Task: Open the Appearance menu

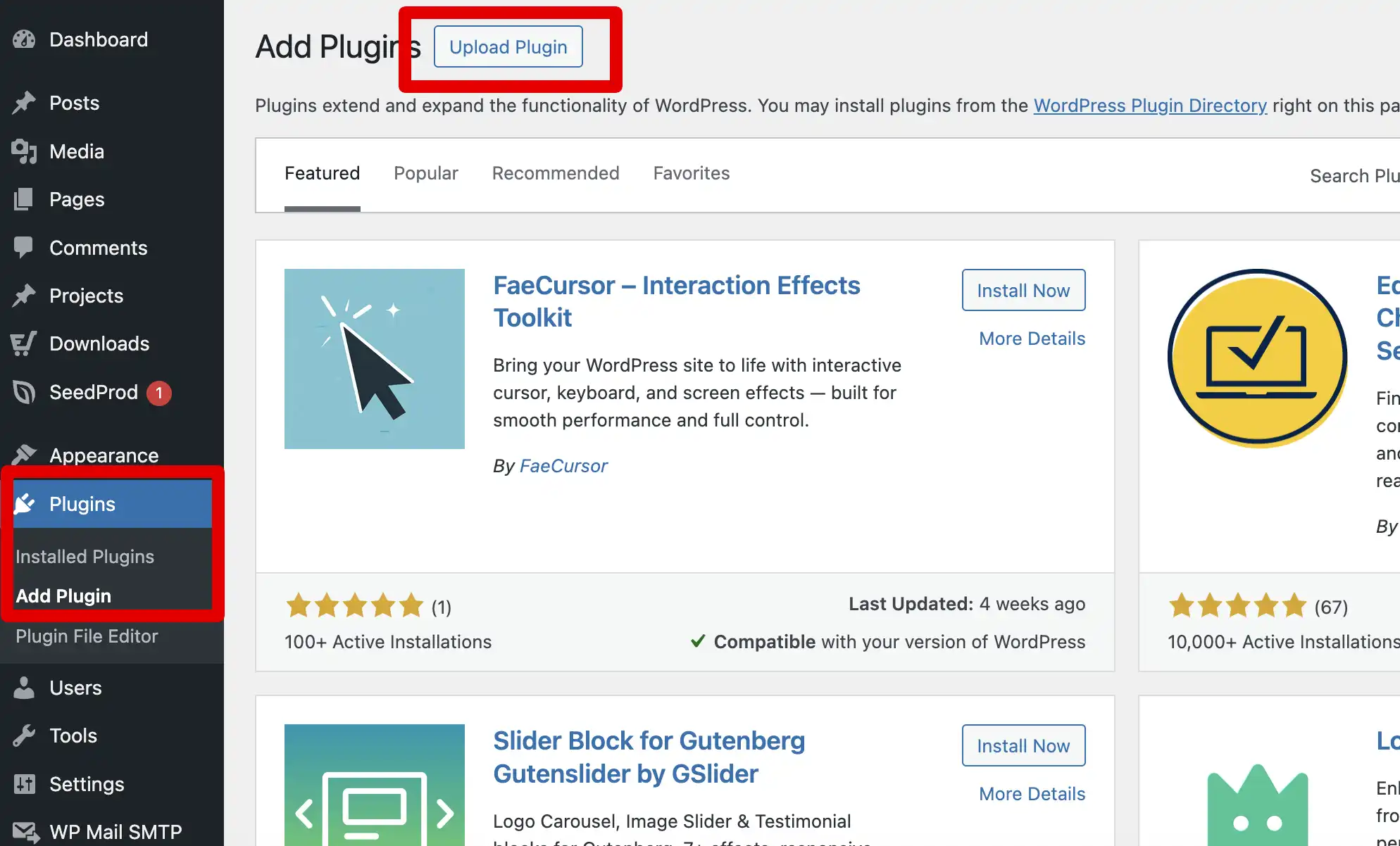Action: coord(104,455)
